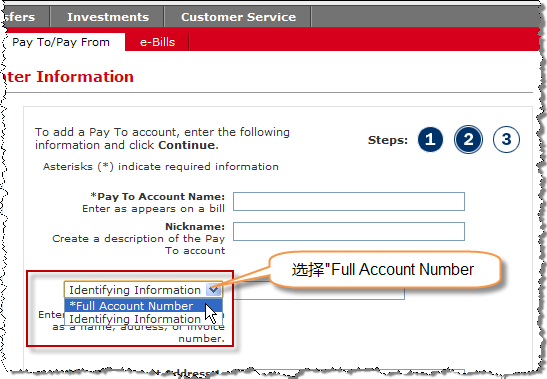Click the 'Steps:' label

pyautogui.click(x=388, y=140)
